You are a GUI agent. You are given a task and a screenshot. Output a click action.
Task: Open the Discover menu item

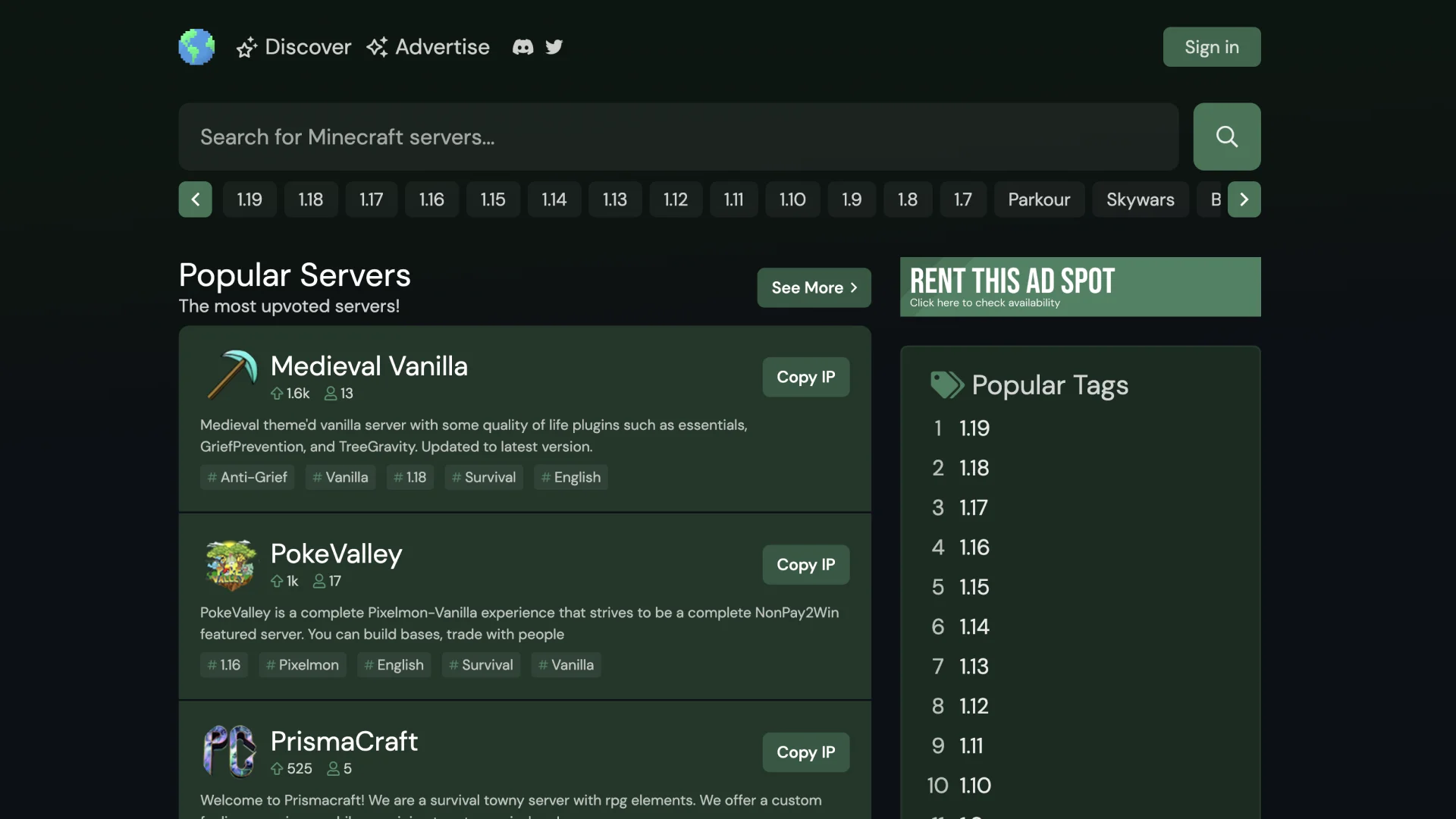[293, 47]
